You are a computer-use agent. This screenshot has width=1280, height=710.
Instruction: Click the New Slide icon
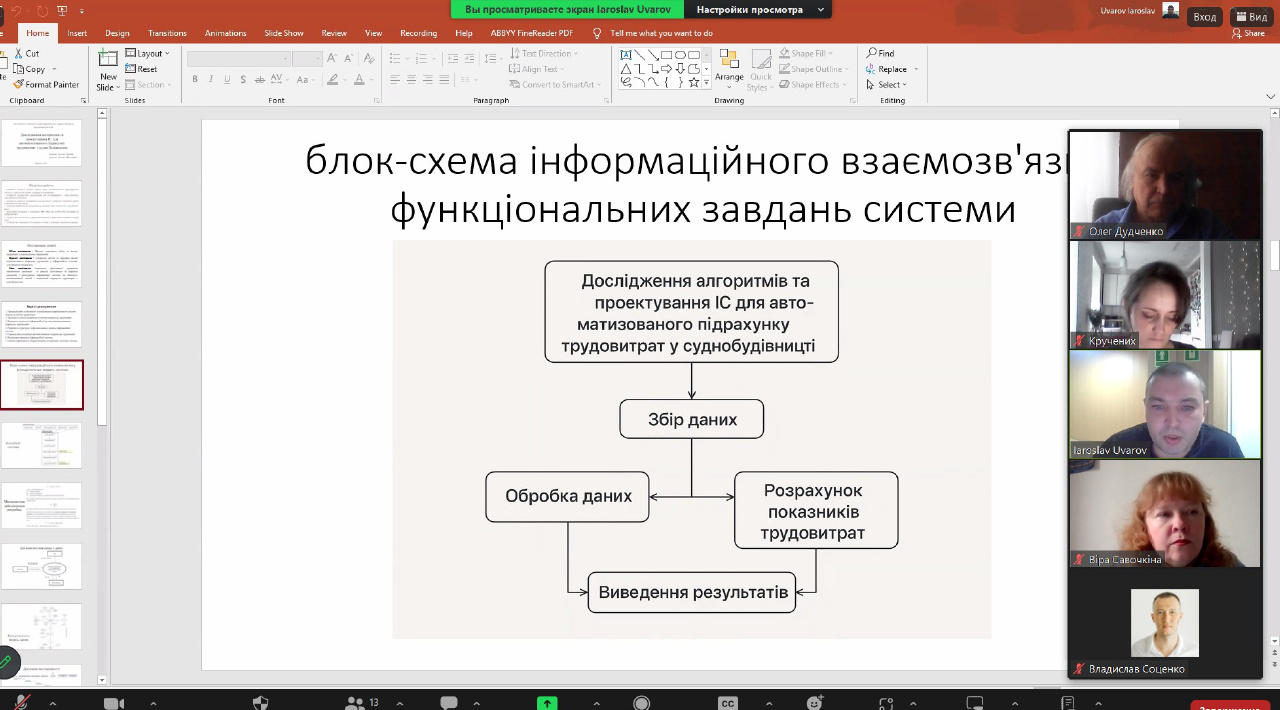pyautogui.click(x=108, y=58)
